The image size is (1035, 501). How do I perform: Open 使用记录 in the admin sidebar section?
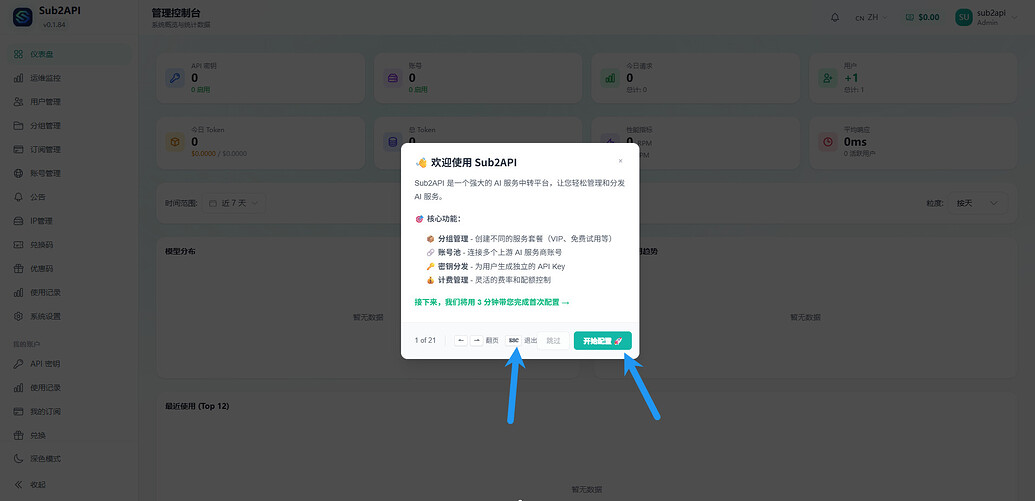(69, 292)
